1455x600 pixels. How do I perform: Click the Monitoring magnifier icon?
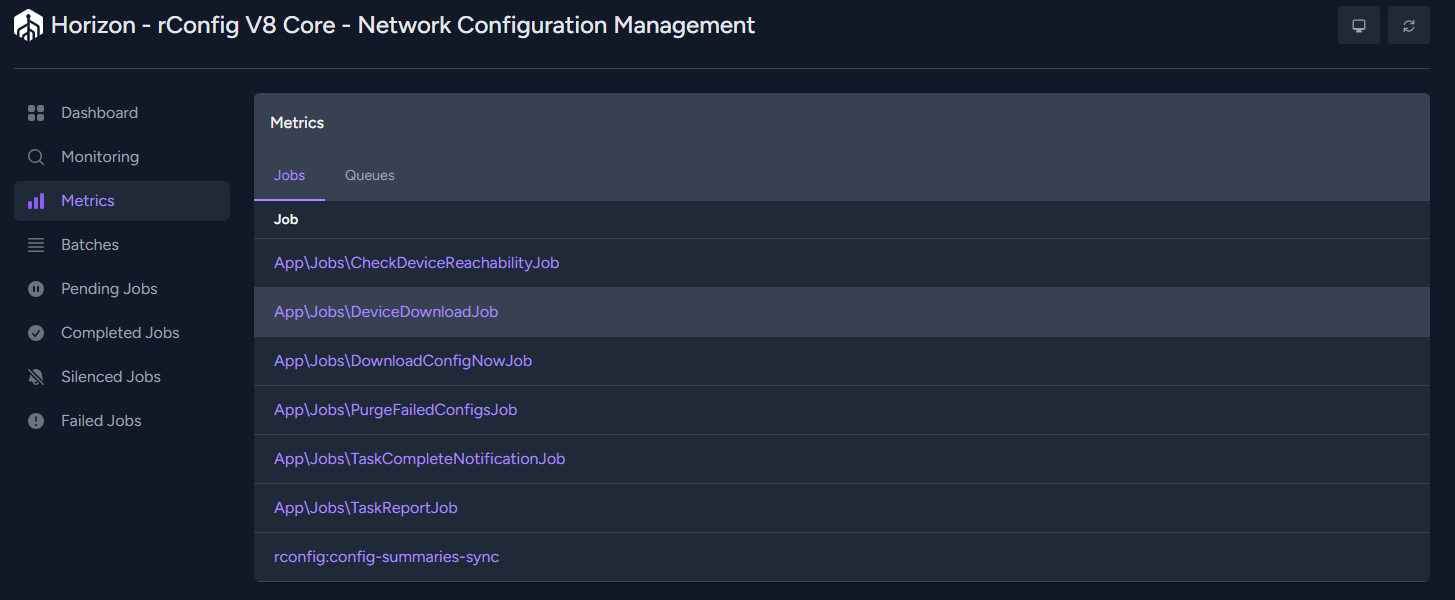(x=36, y=157)
